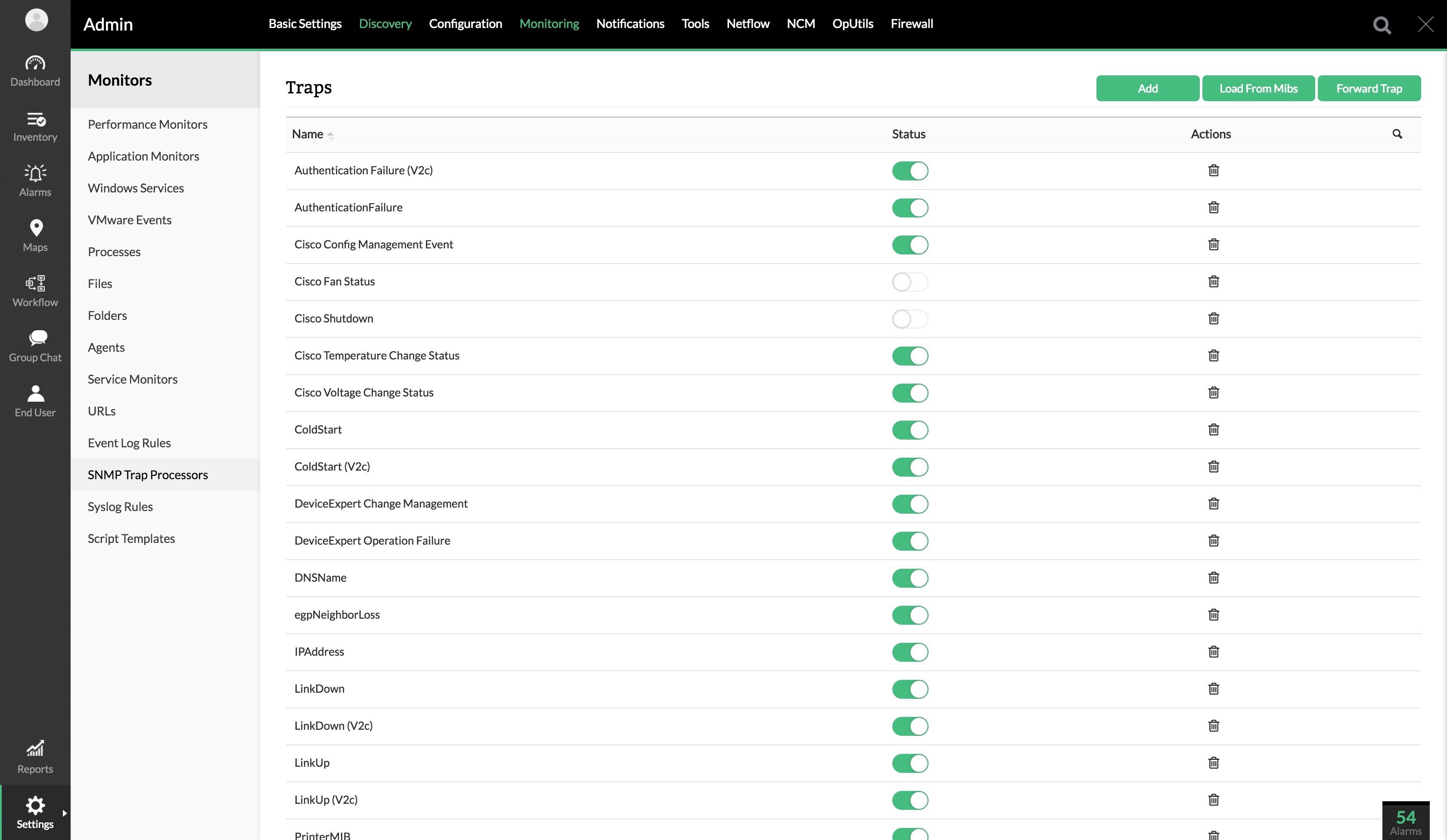Open global search in top bar
The height and width of the screenshot is (840, 1447).
click(1382, 25)
